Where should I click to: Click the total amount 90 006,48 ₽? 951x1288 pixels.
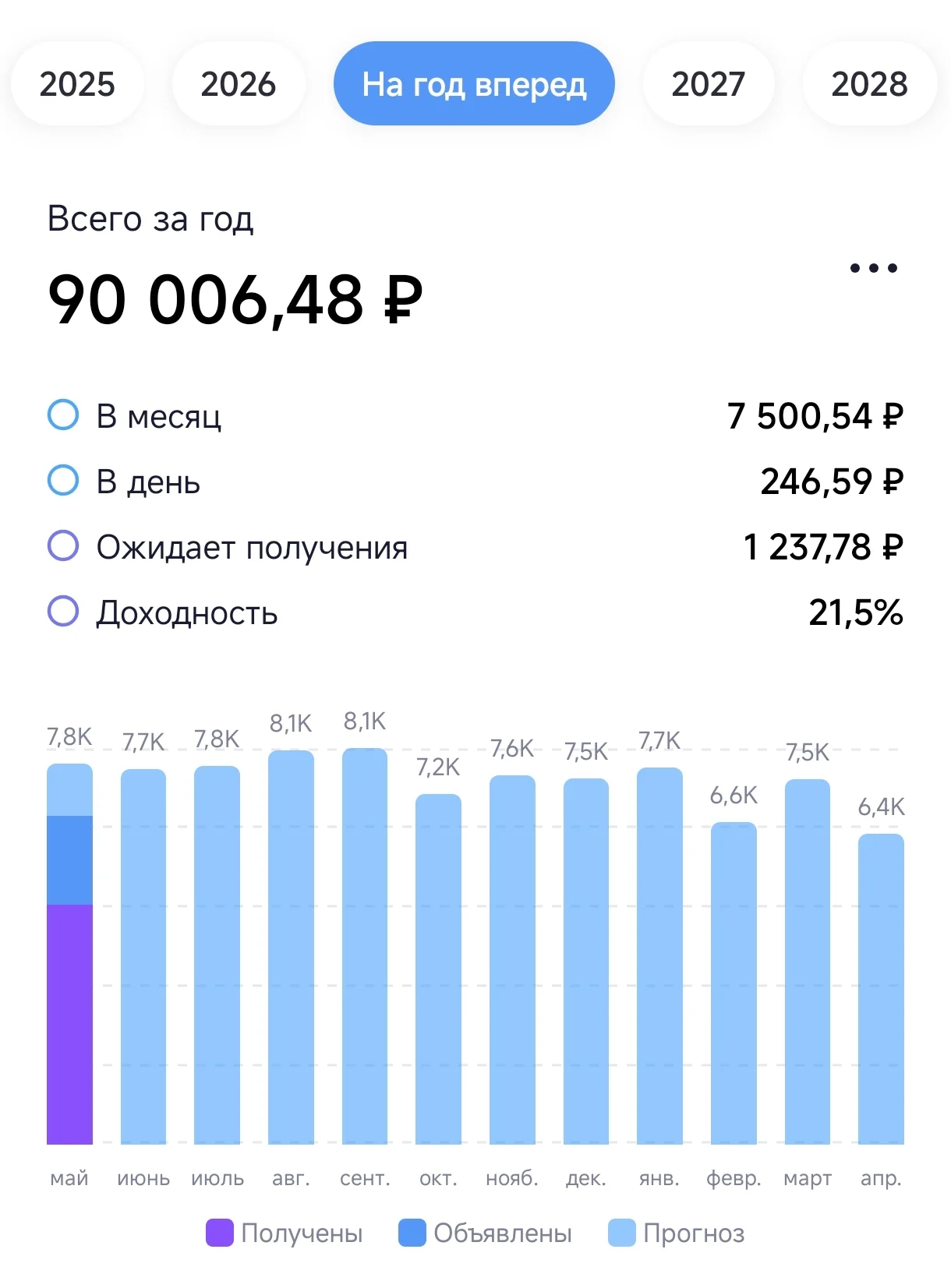click(235, 299)
